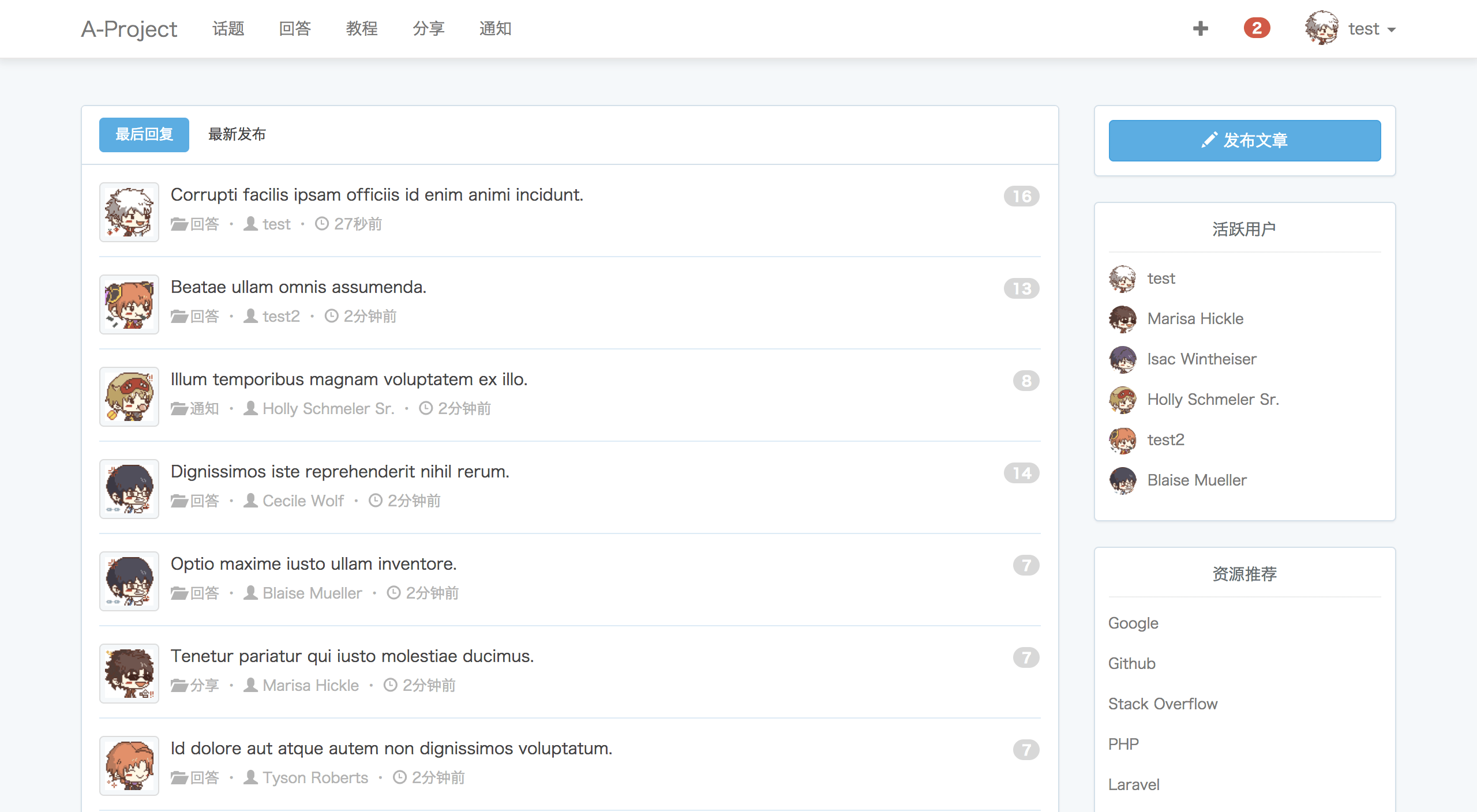Open Marisa Hickle's user profile
The width and height of the screenshot is (1477, 812).
1195,318
